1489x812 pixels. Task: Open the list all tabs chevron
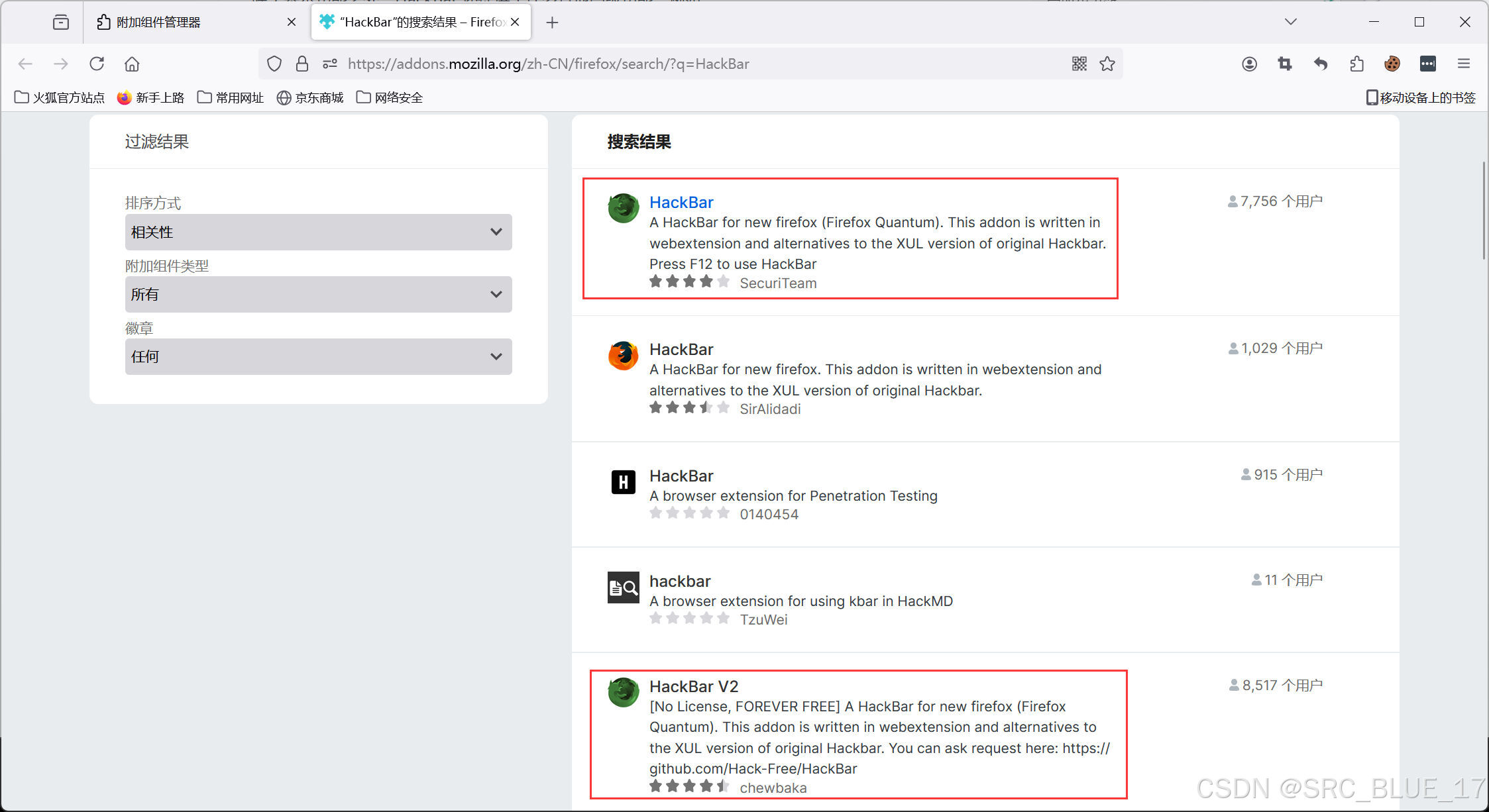(x=1290, y=22)
